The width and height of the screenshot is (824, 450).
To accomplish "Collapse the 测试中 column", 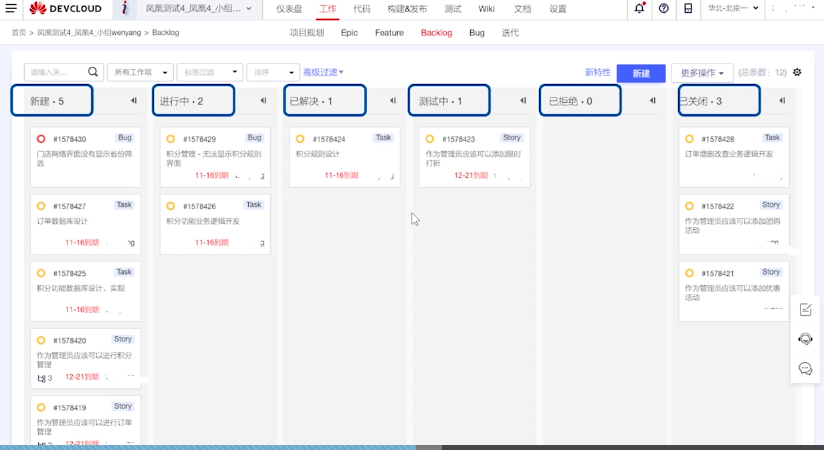I will tap(523, 100).
